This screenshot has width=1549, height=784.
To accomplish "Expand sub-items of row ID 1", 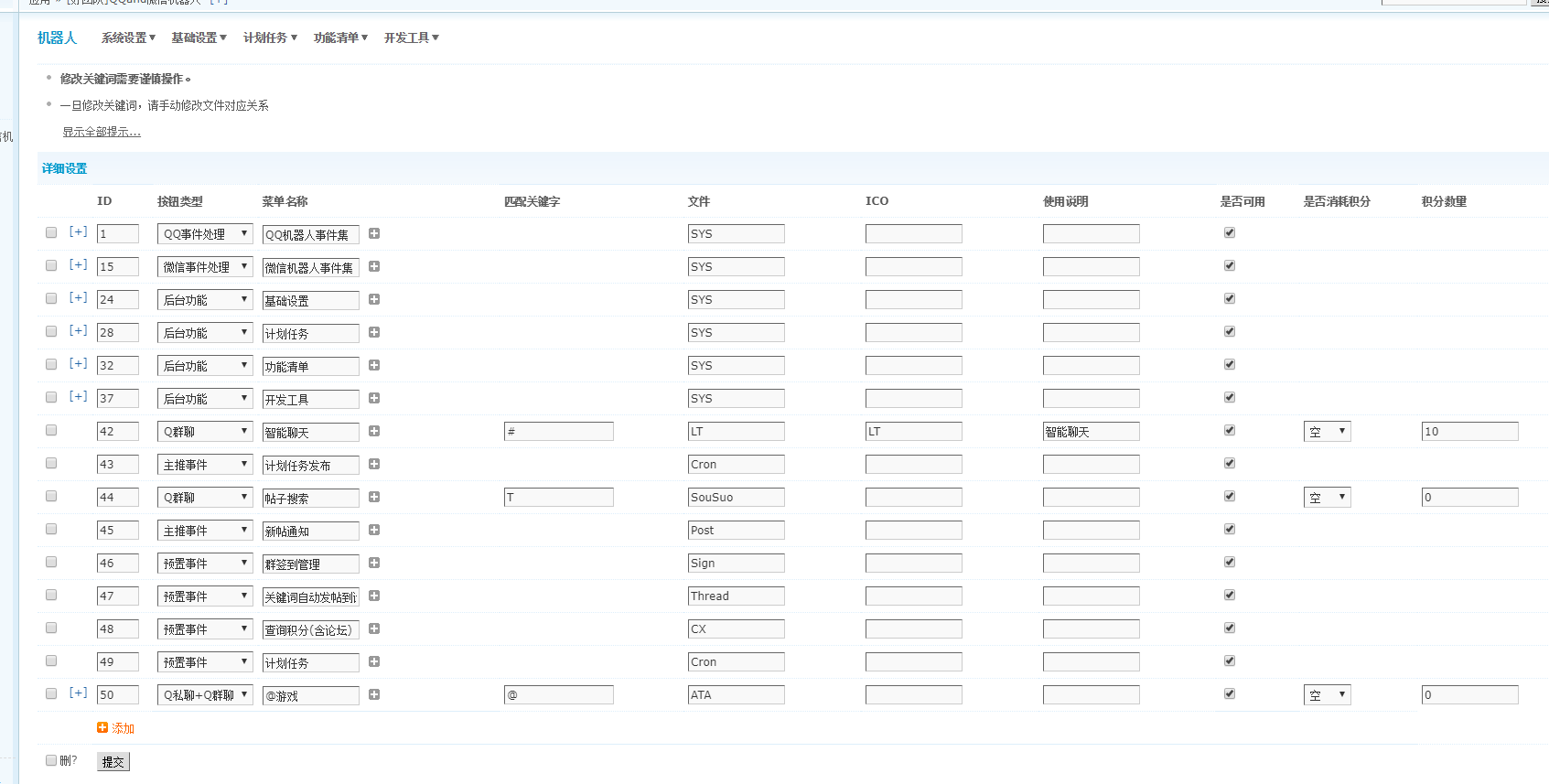I will pyautogui.click(x=79, y=231).
